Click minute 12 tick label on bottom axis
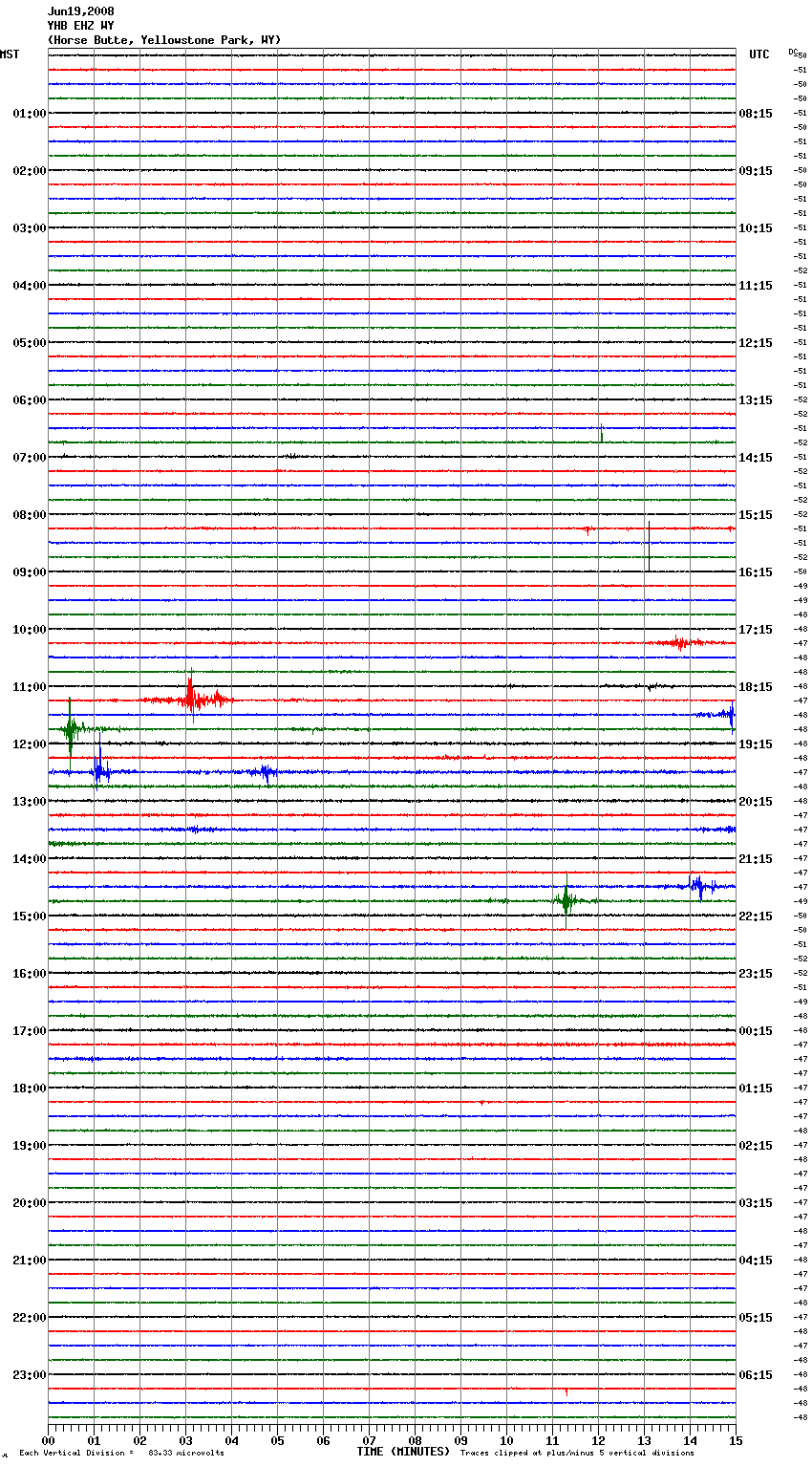 click(x=598, y=1440)
